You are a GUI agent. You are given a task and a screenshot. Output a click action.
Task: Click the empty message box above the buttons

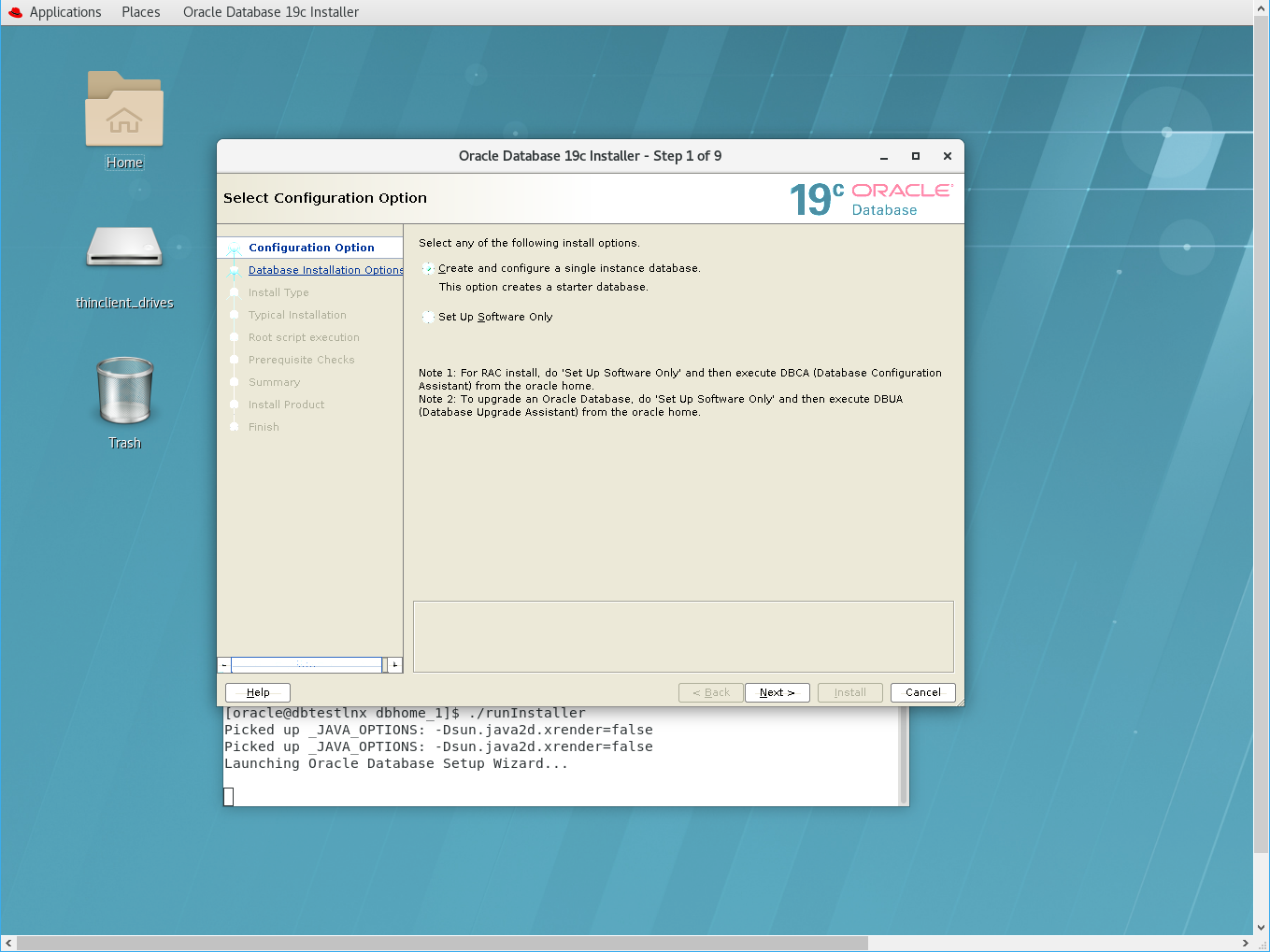(x=683, y=636)
